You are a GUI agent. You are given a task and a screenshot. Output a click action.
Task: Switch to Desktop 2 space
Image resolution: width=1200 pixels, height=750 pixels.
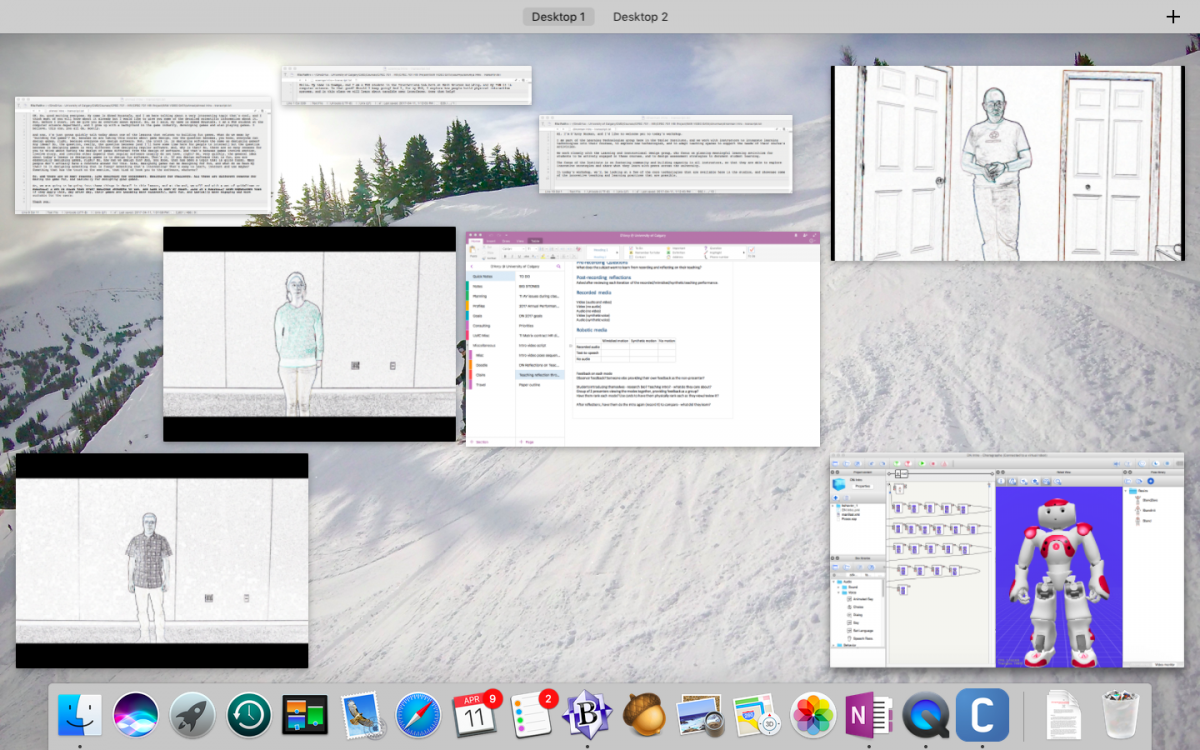coord(640,17)
